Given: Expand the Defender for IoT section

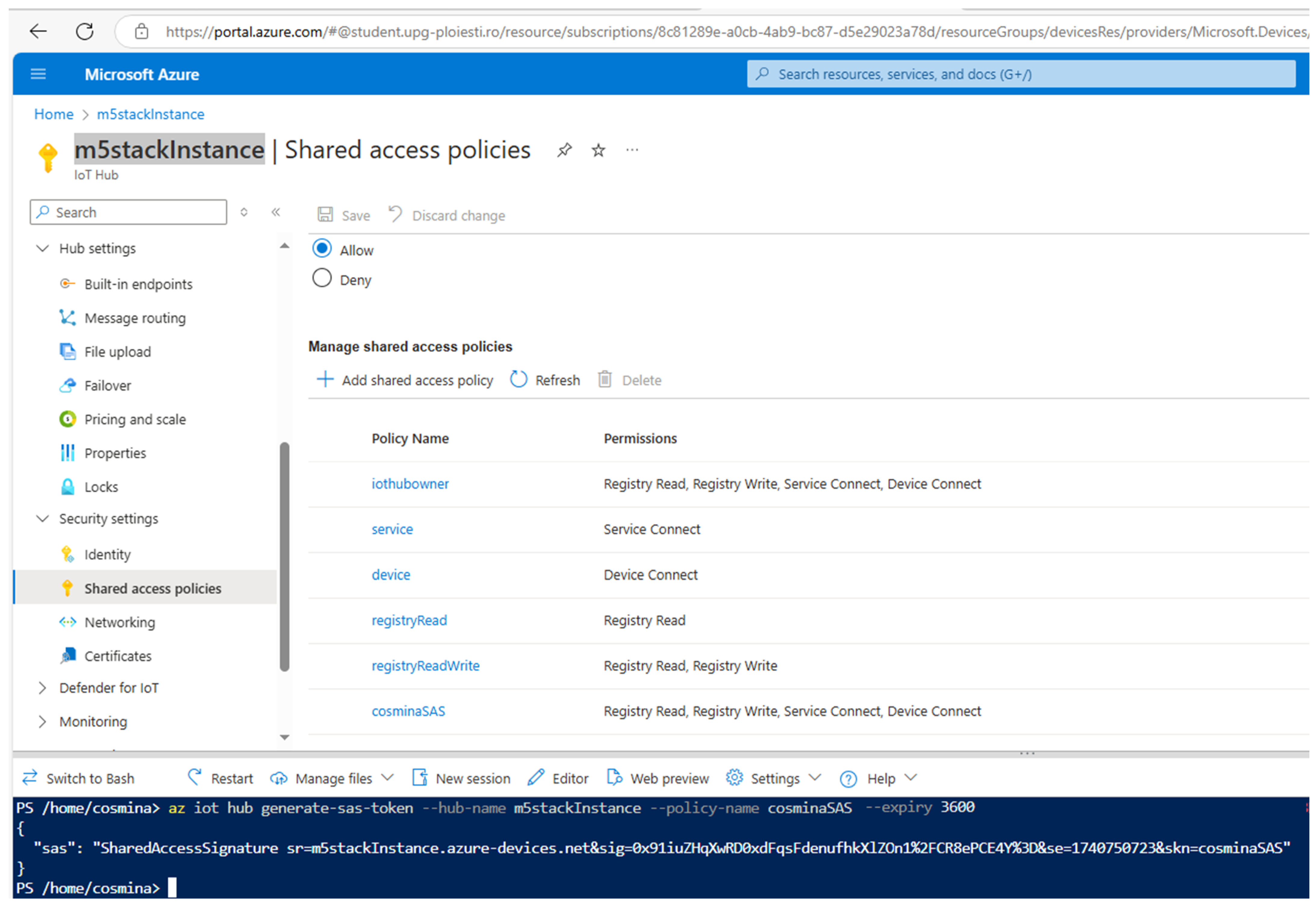Looking at the screenshot, I should pyautogui.click(x=43, y=688).
